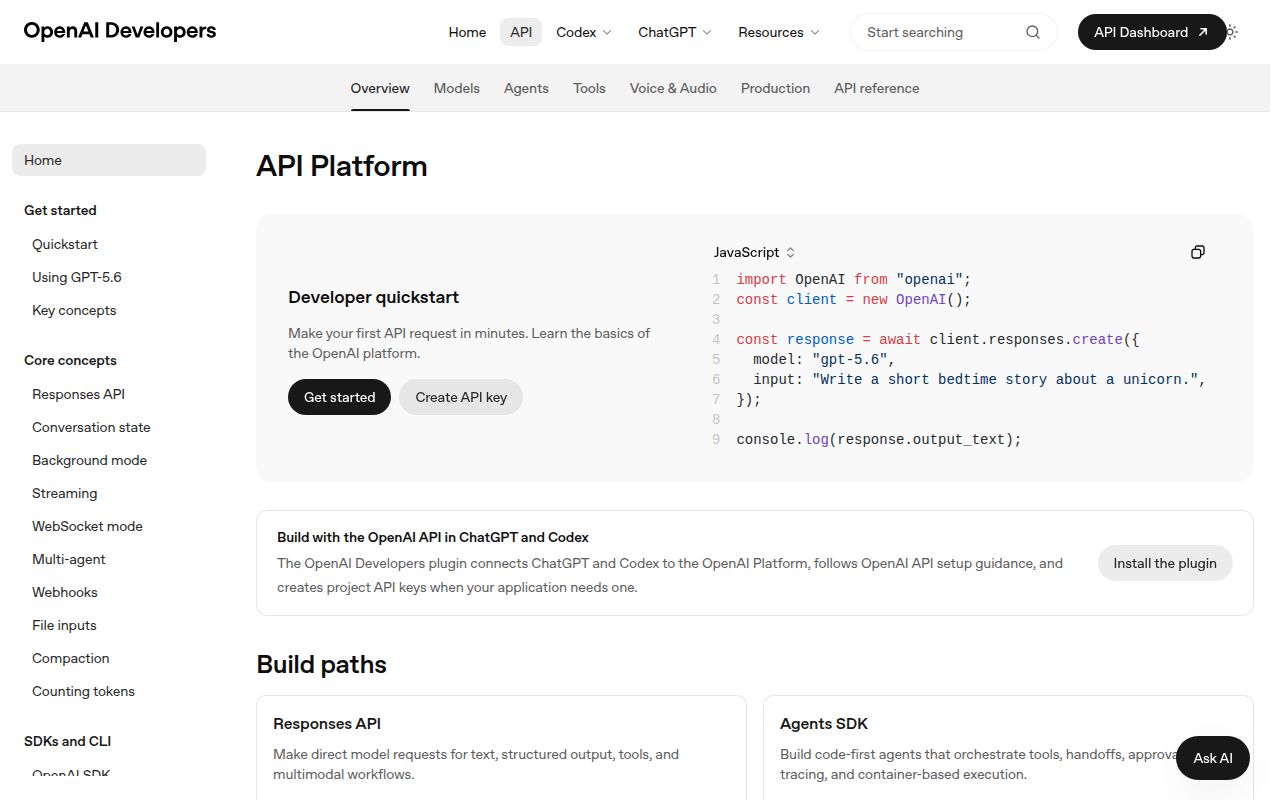Image resolution: width=1280 pixels, height=800 pixels.
Task: Change the JavaScript language selector
Action: (x=755, y=253)
